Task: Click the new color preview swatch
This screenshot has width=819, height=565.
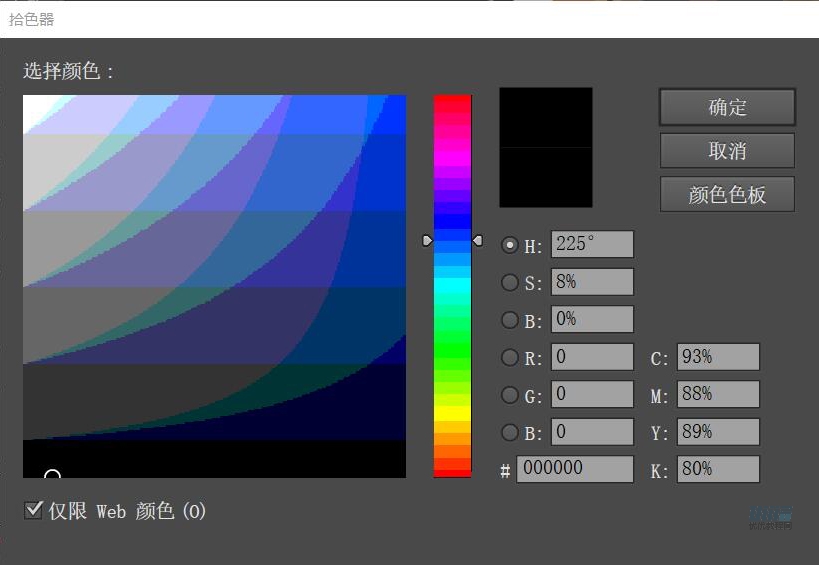Action: [x=545, y=118]
